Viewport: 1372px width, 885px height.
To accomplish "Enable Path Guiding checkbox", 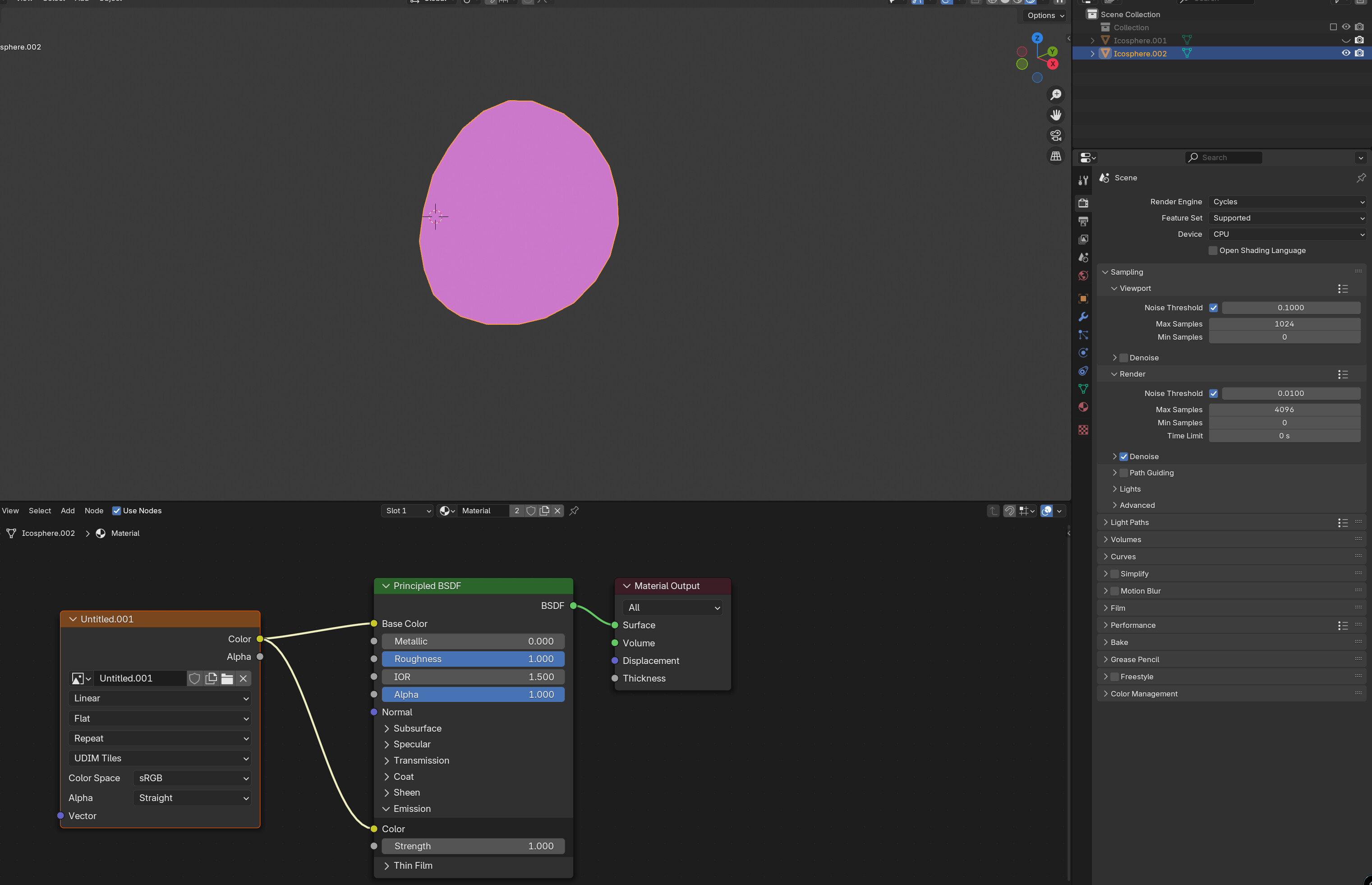I will click(1124, 473).
